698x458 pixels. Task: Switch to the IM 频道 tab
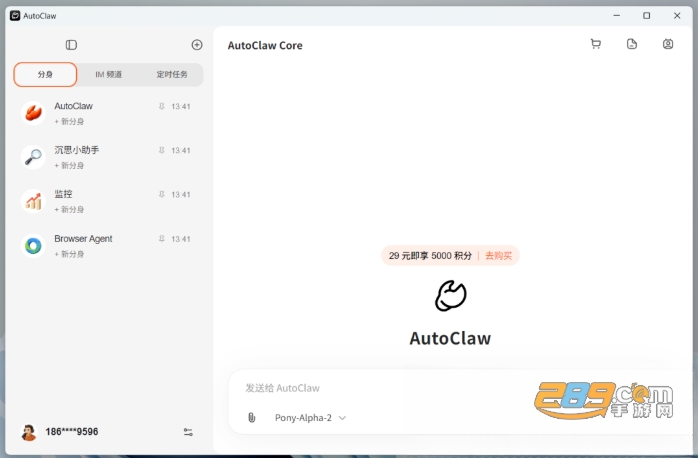109,74
